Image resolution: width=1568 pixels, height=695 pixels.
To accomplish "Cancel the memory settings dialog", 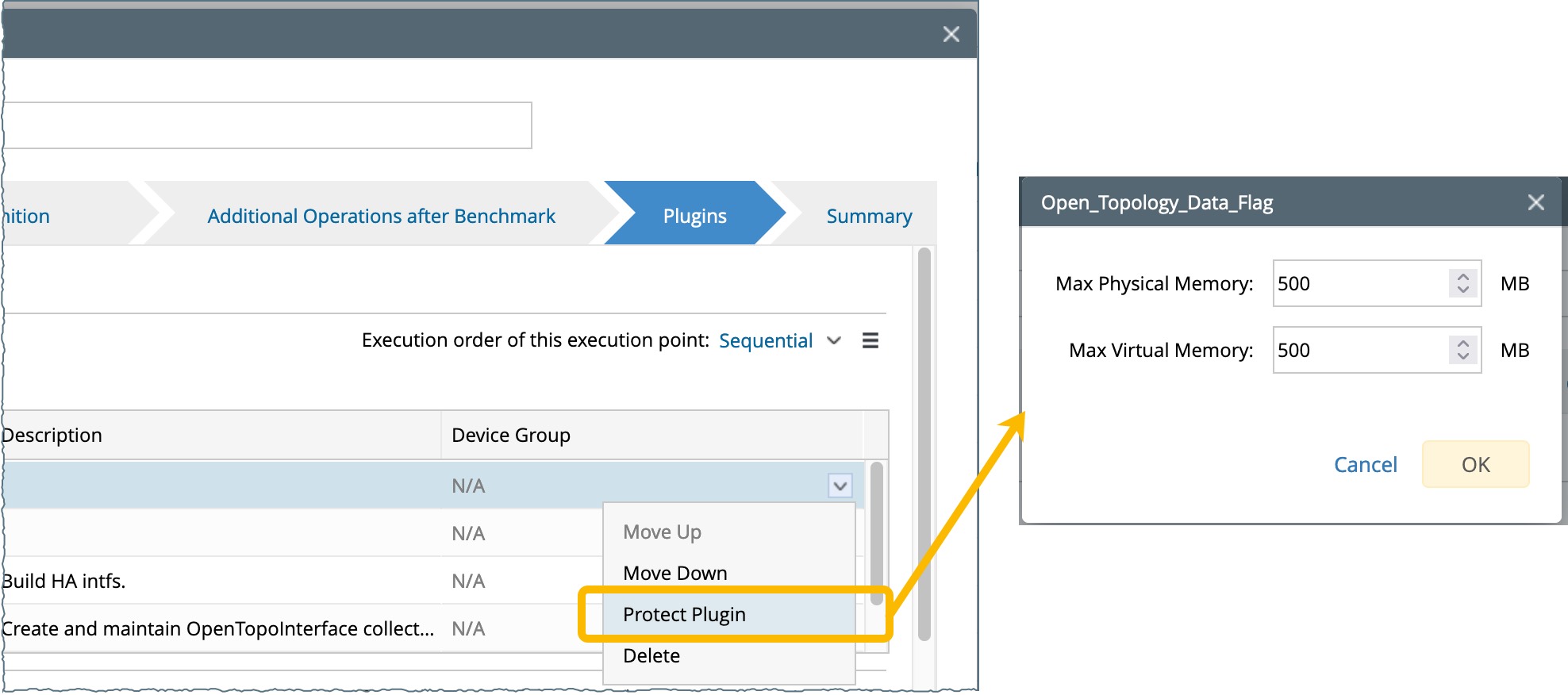I will [x=1365, y=464].
